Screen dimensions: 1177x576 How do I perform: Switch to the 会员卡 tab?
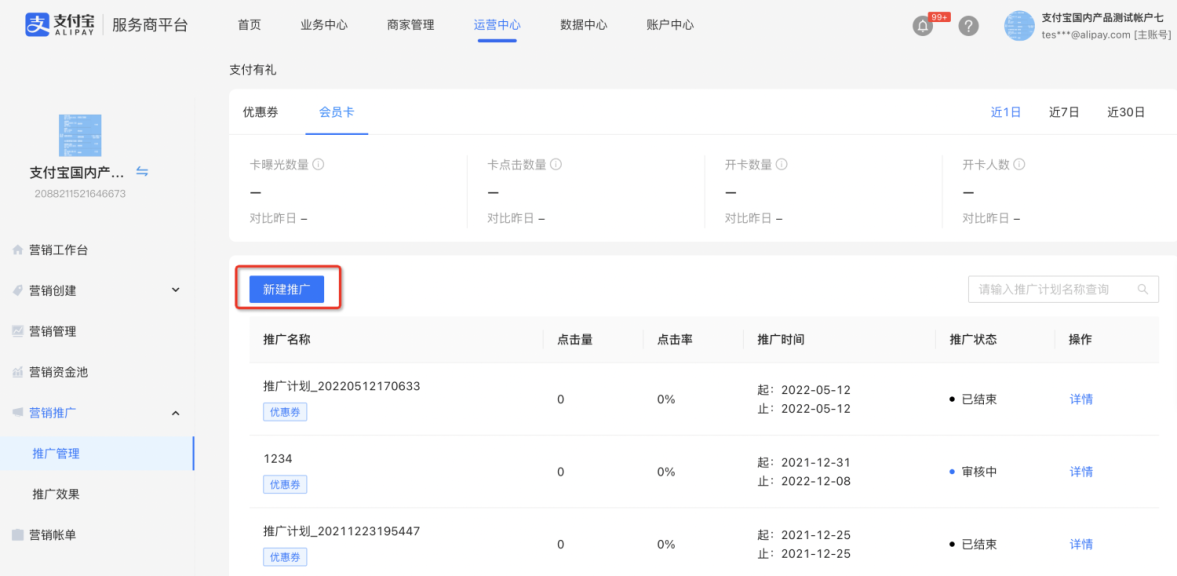(337, 113)
